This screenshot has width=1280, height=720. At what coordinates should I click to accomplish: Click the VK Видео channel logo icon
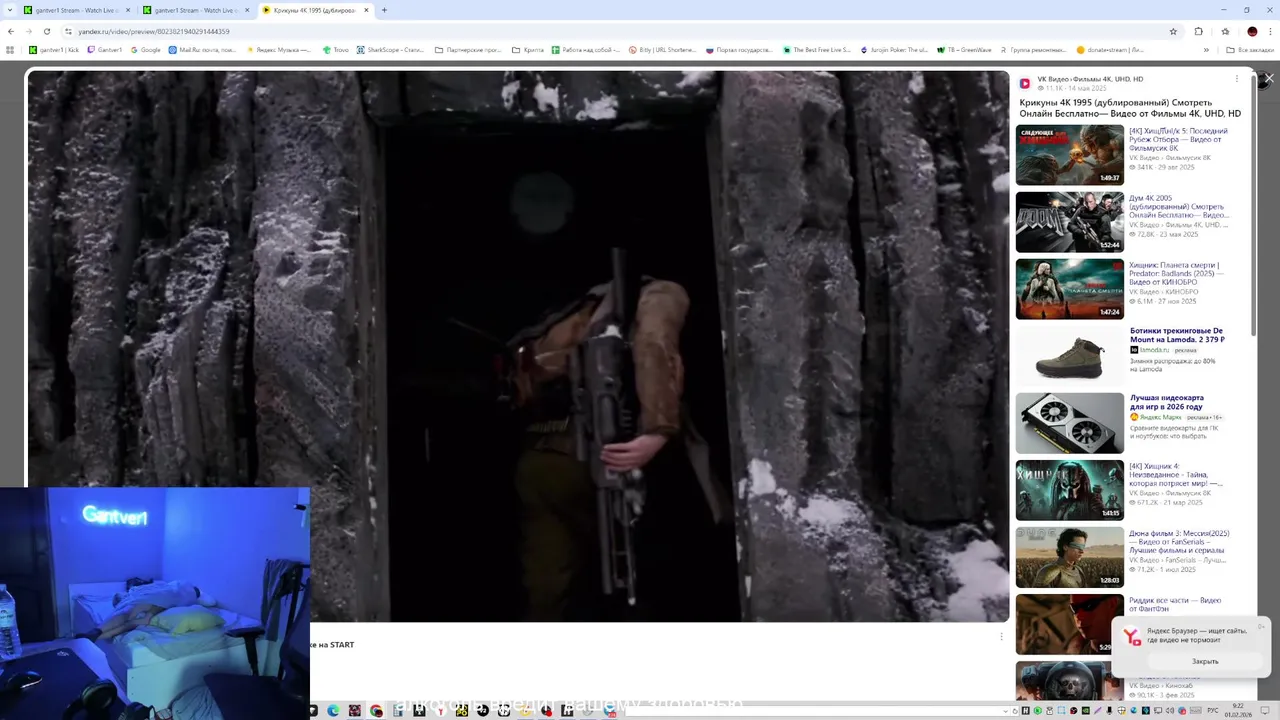pos(1025,83)
